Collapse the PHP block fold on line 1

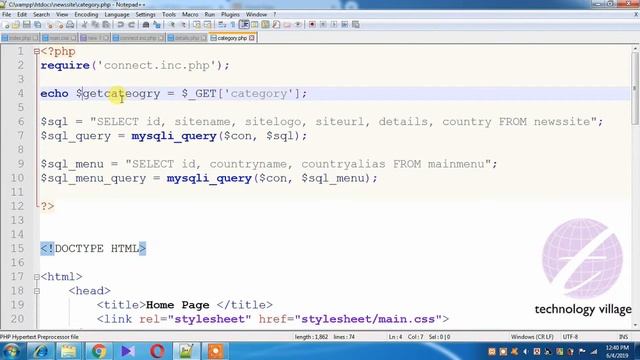pos(37,51)
